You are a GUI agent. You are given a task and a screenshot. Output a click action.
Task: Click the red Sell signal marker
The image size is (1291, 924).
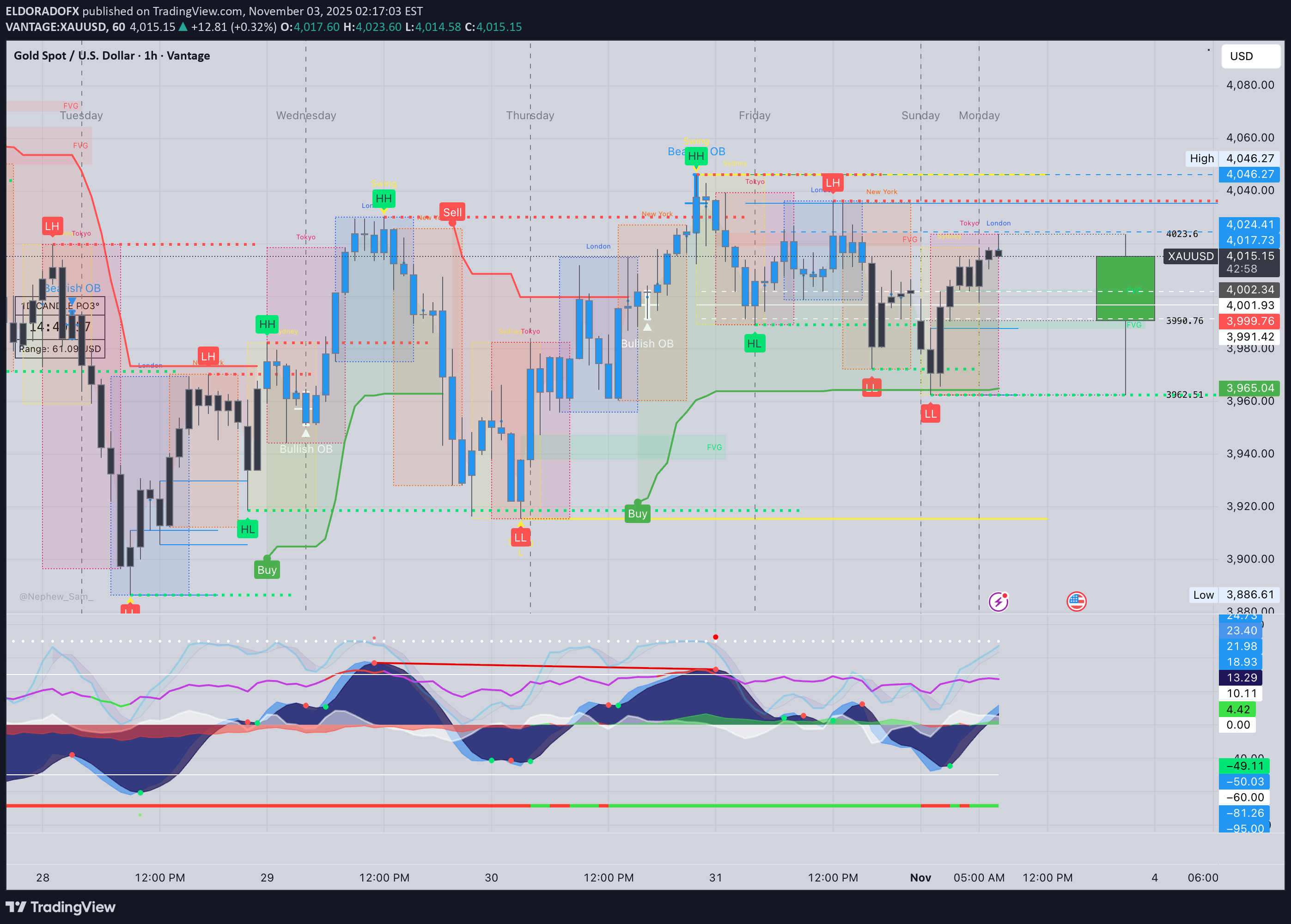[452, 212]
